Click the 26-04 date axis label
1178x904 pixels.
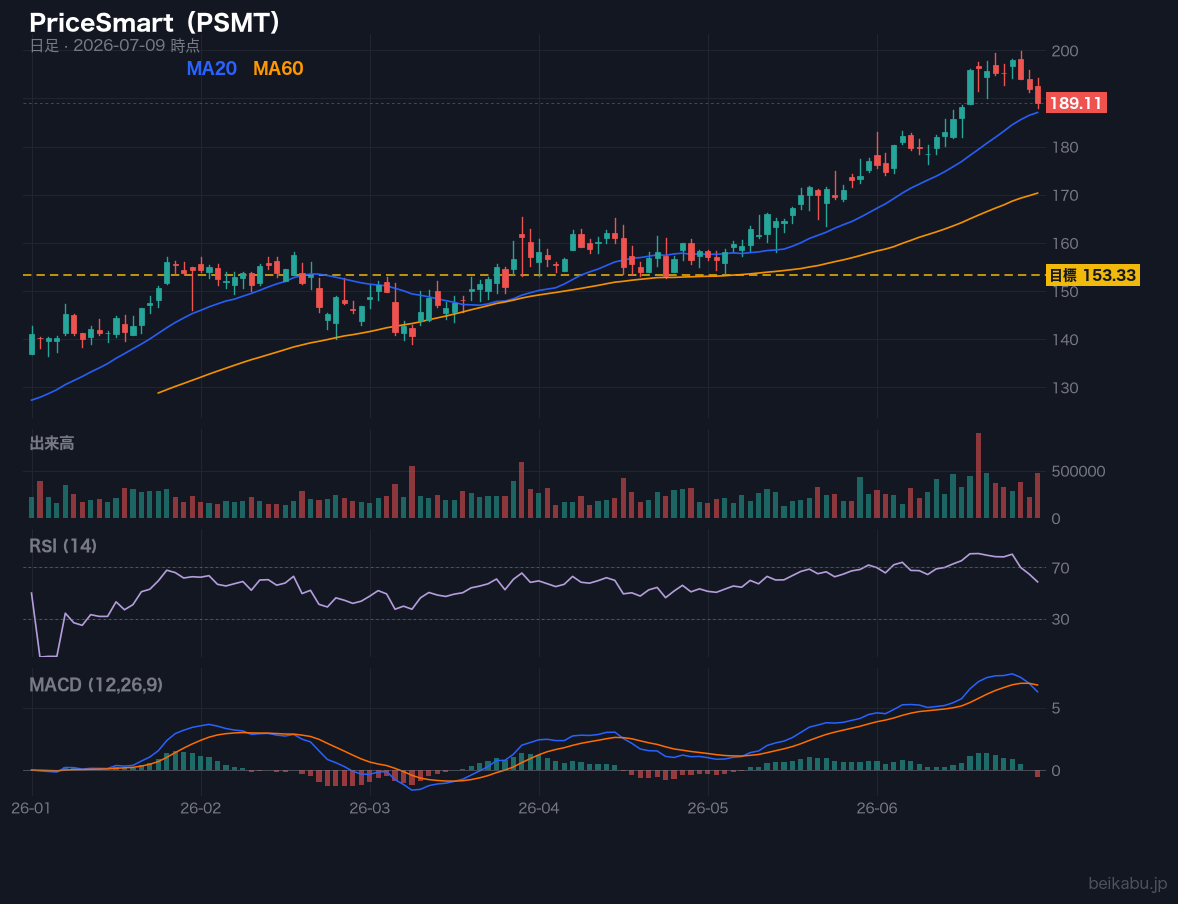539,809
